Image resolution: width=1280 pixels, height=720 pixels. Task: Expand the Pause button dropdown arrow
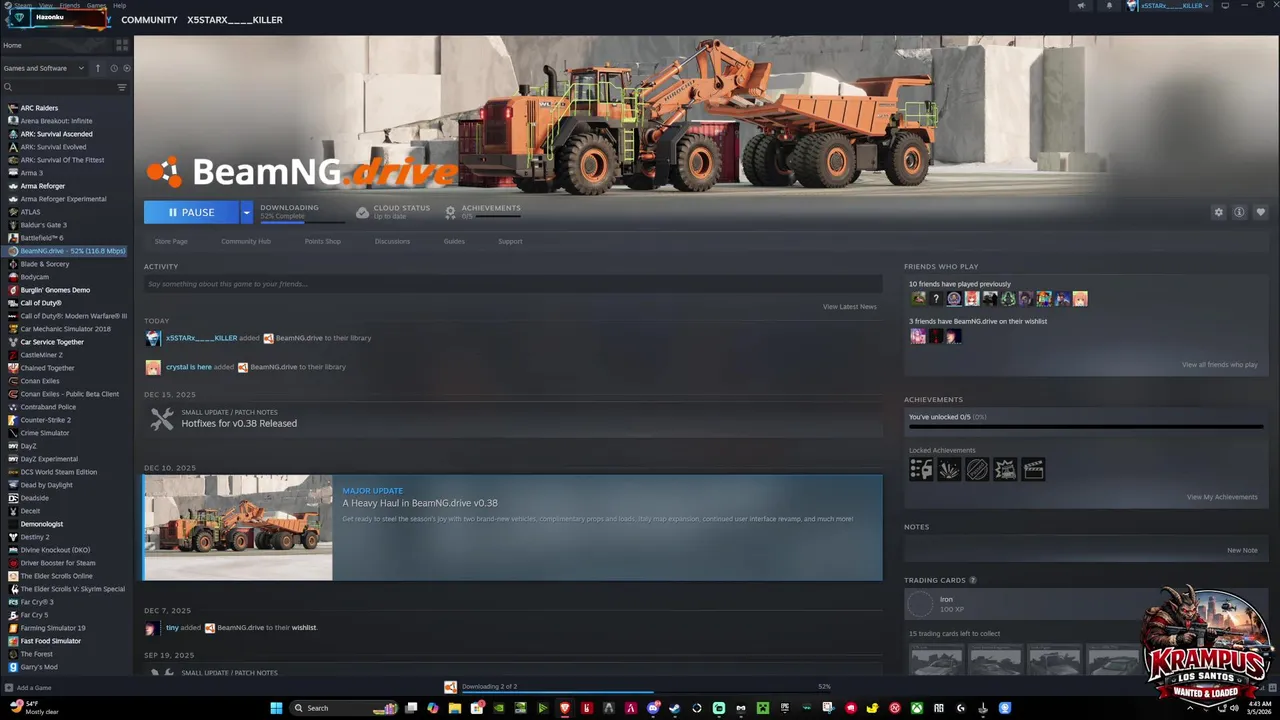tap(247, 212)
